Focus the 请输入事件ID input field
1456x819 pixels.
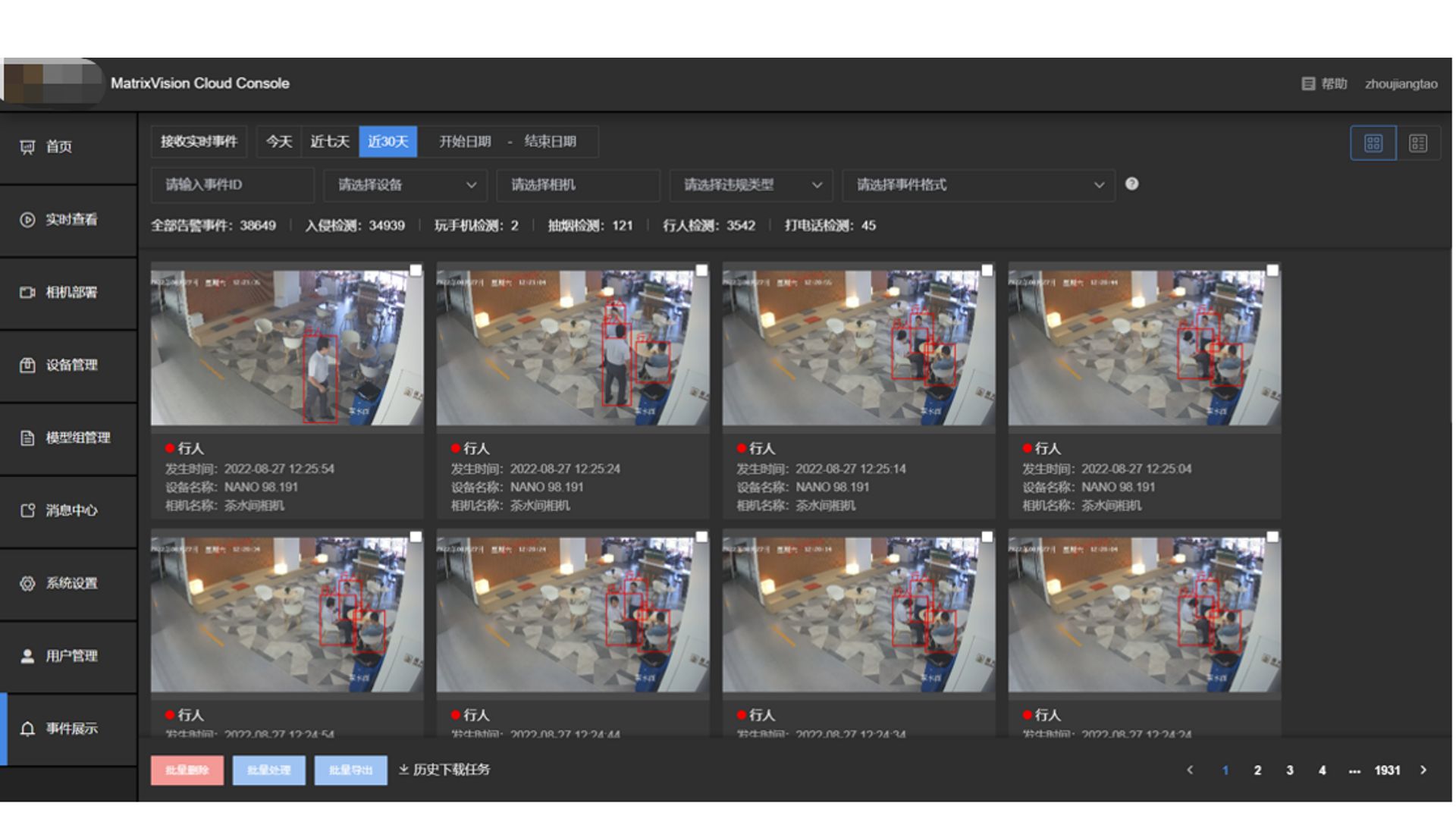233,185
